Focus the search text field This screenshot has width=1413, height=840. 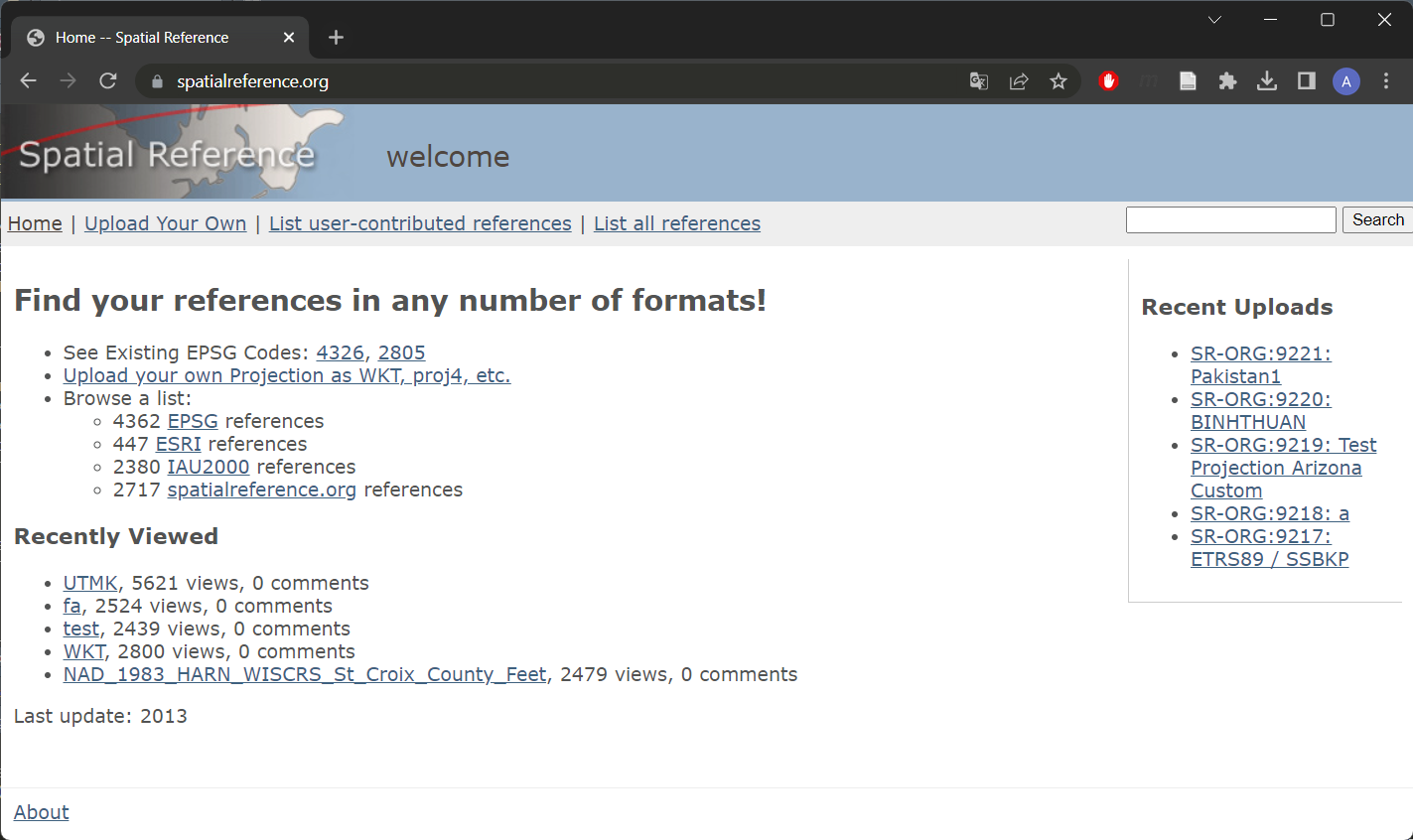(x=1231, y=220)
